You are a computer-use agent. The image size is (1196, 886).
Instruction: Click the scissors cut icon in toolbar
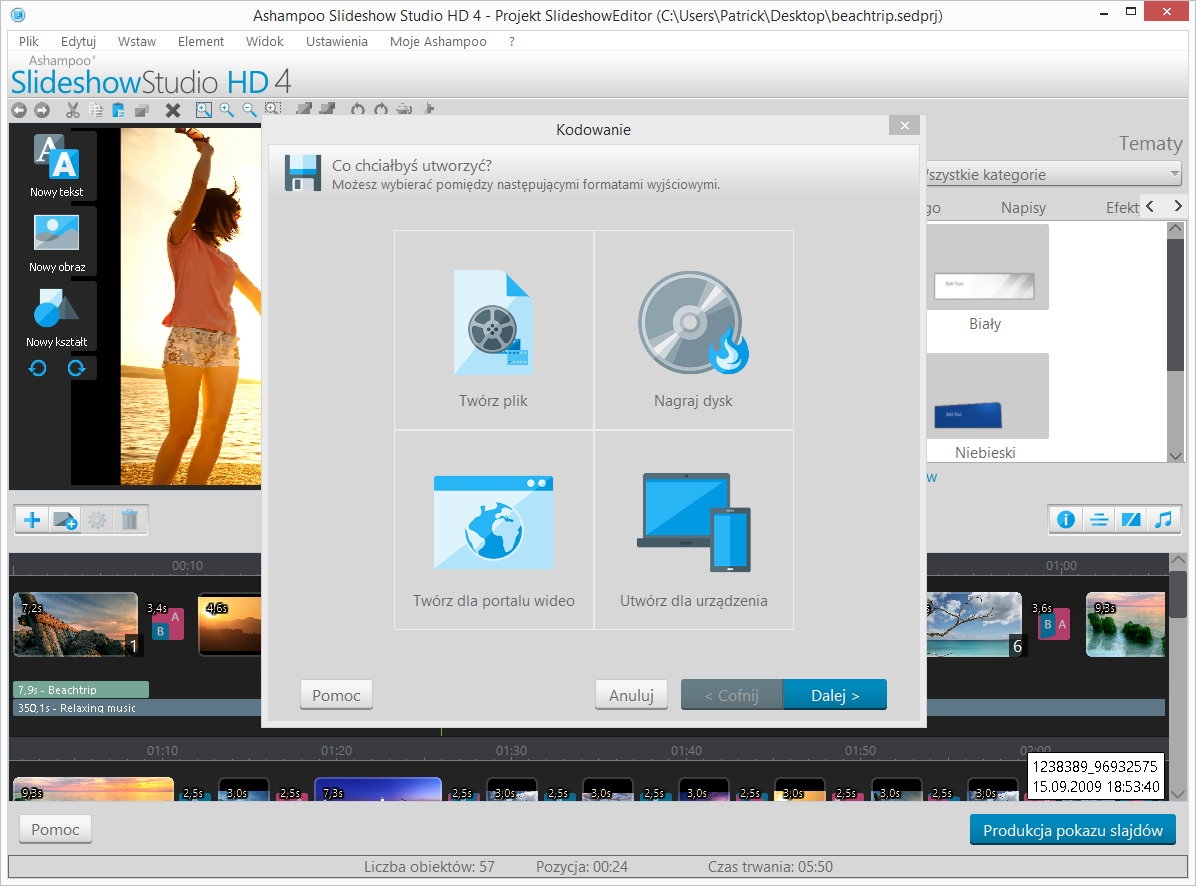[72, 110]
